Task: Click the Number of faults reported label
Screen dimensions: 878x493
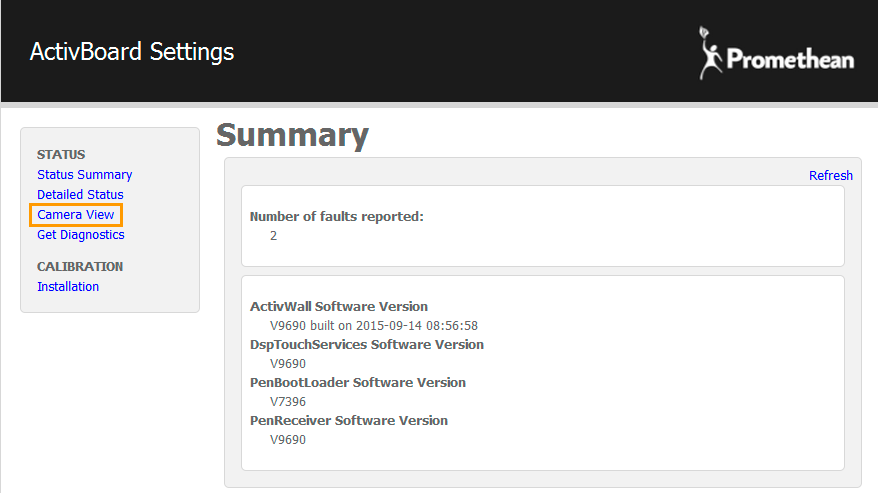Action: [336, 217]
